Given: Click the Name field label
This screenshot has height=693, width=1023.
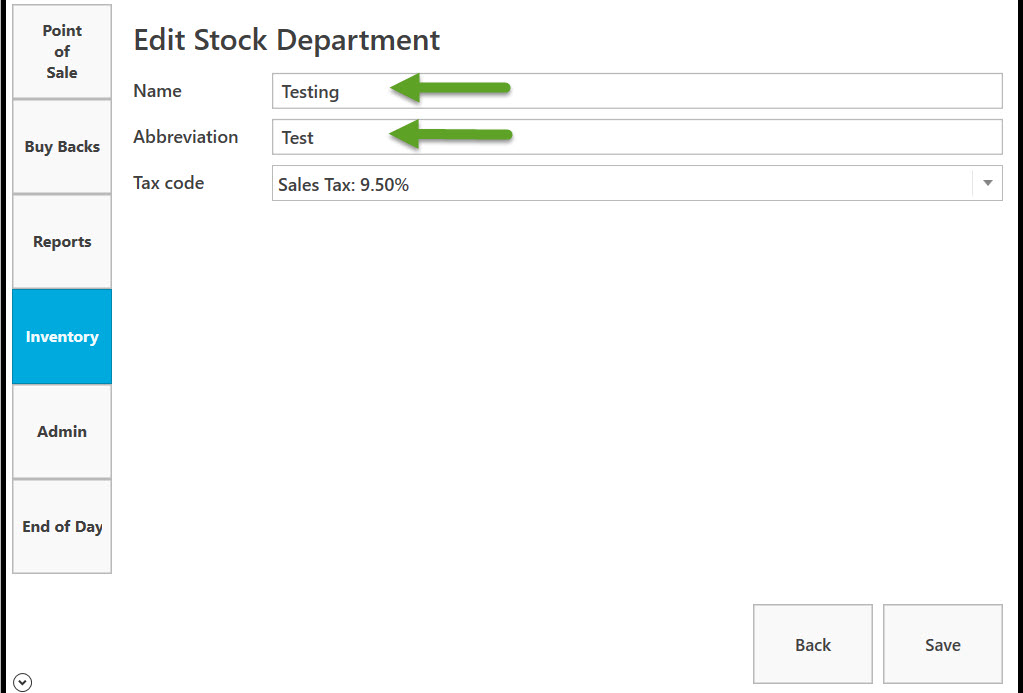Looking at the screenshot, I should (157, 91).
